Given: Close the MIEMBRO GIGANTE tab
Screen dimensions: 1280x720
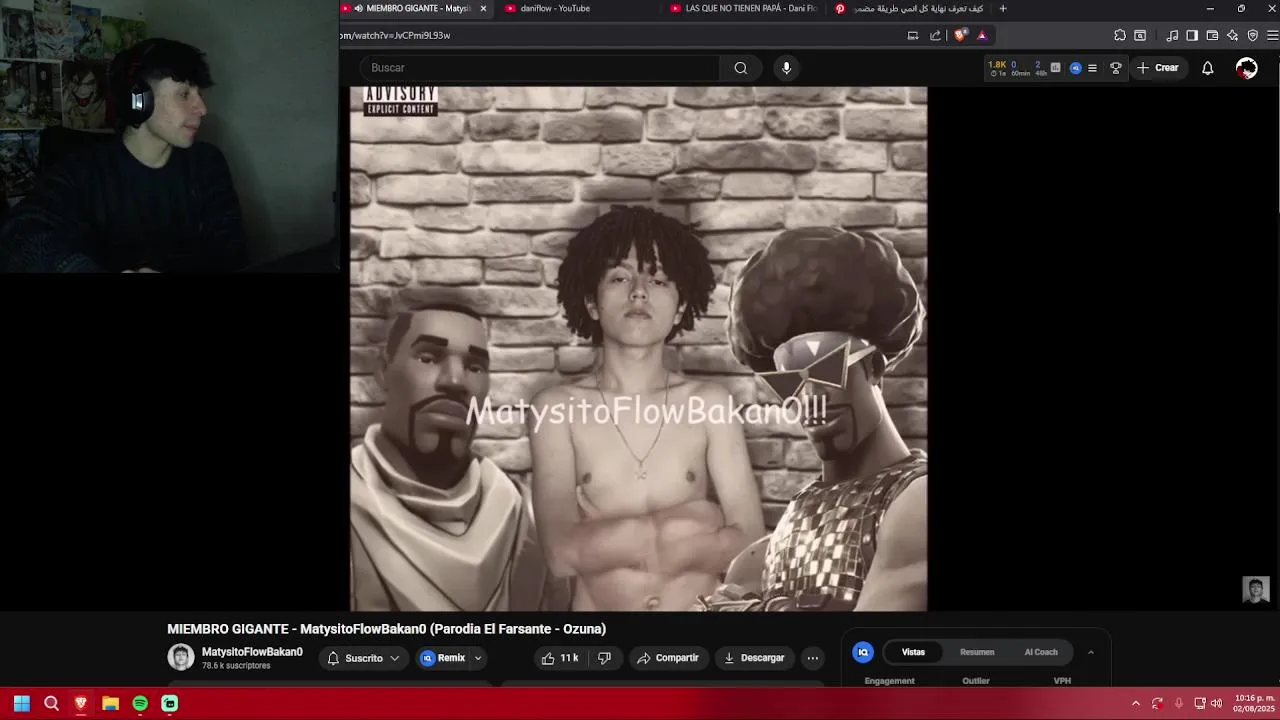Looking at the screenshot, I should click(x=483, y=8).
